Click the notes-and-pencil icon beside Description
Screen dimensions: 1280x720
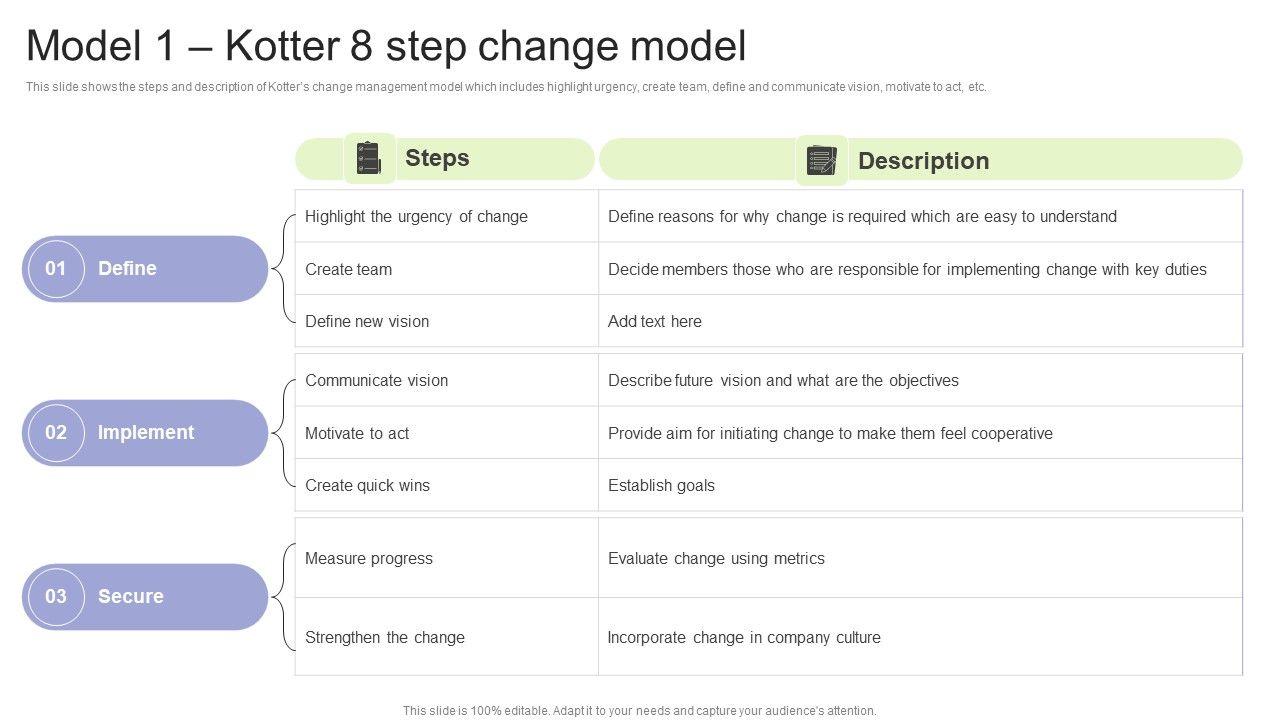click(x=821, y=160)
